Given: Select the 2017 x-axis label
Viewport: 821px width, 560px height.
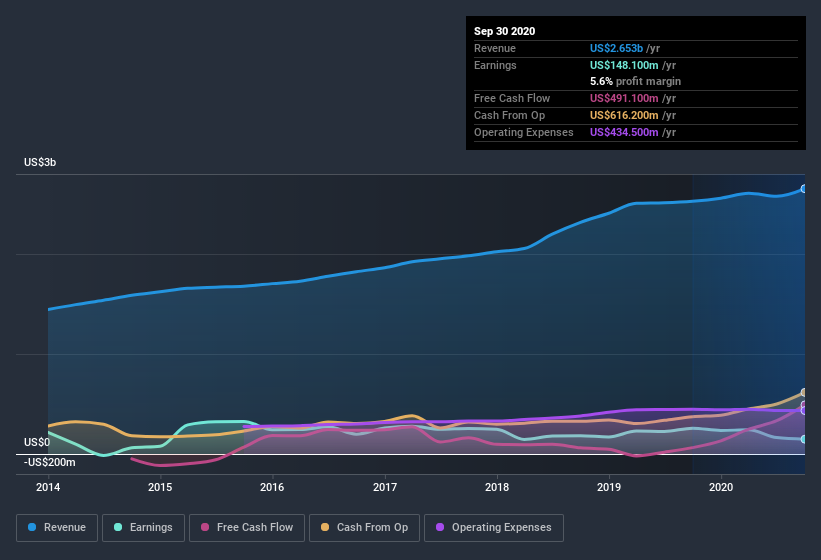Looking at the screenshot, I should 385,487.
